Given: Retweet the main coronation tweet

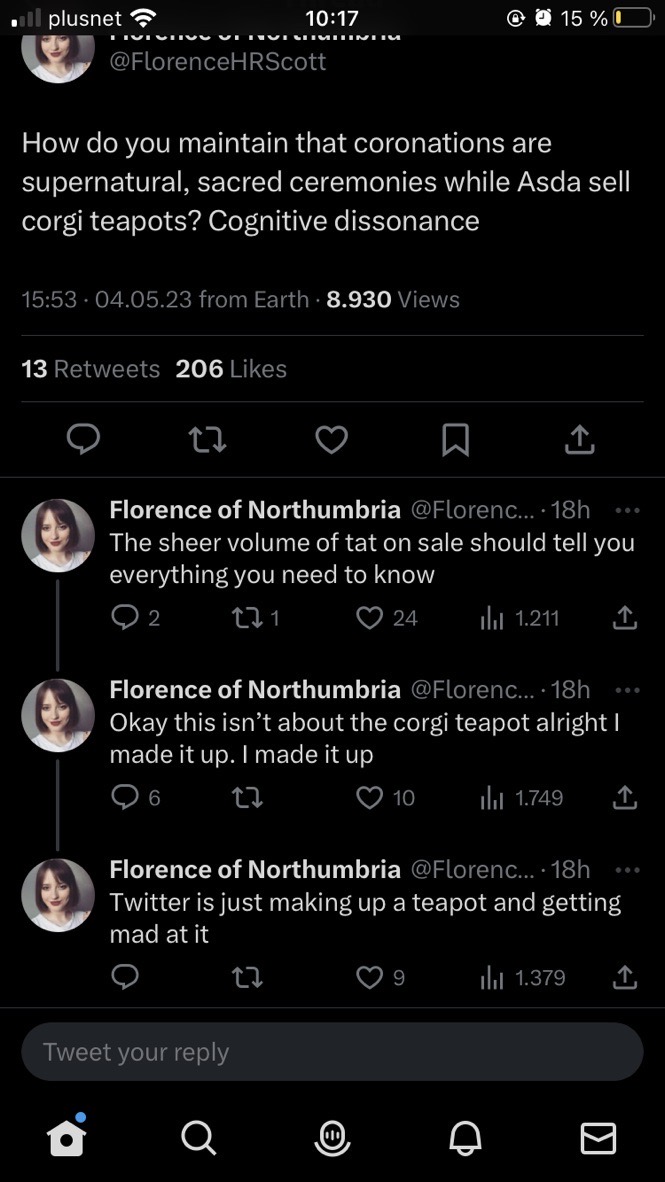Looking at the screenshot, I should (208, 439).
